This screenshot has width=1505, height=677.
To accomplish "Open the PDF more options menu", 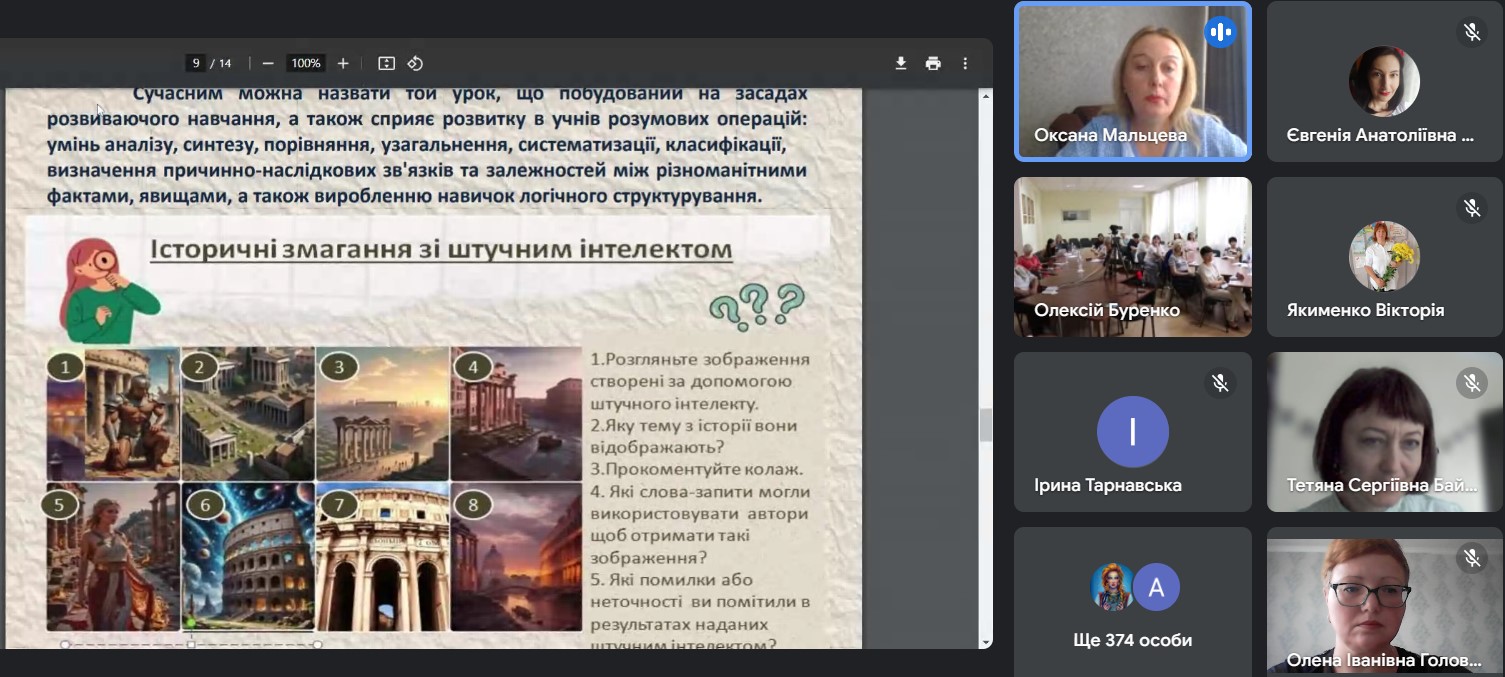I will [x=965, y=63].
